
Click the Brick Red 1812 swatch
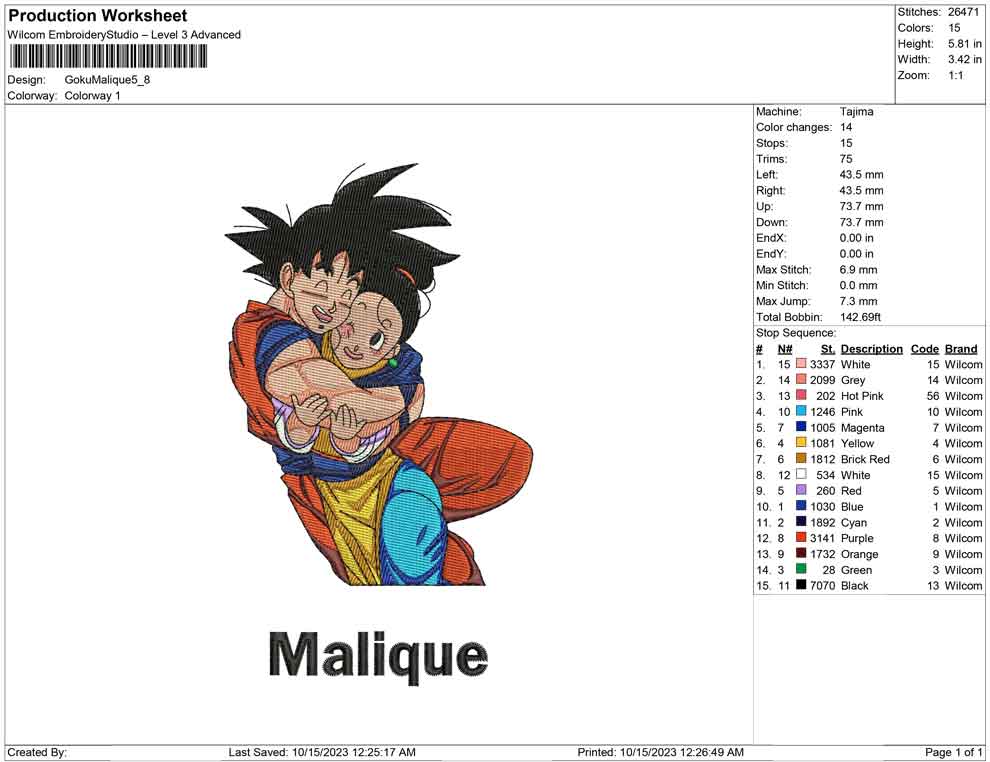pos(801,458)
